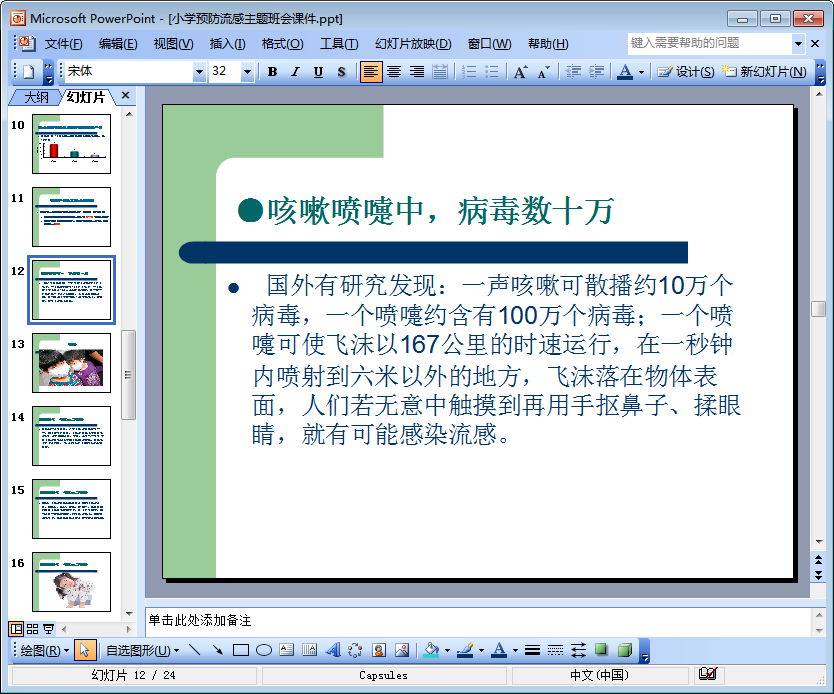Toggle bold formatting (B)

point(272,72)
